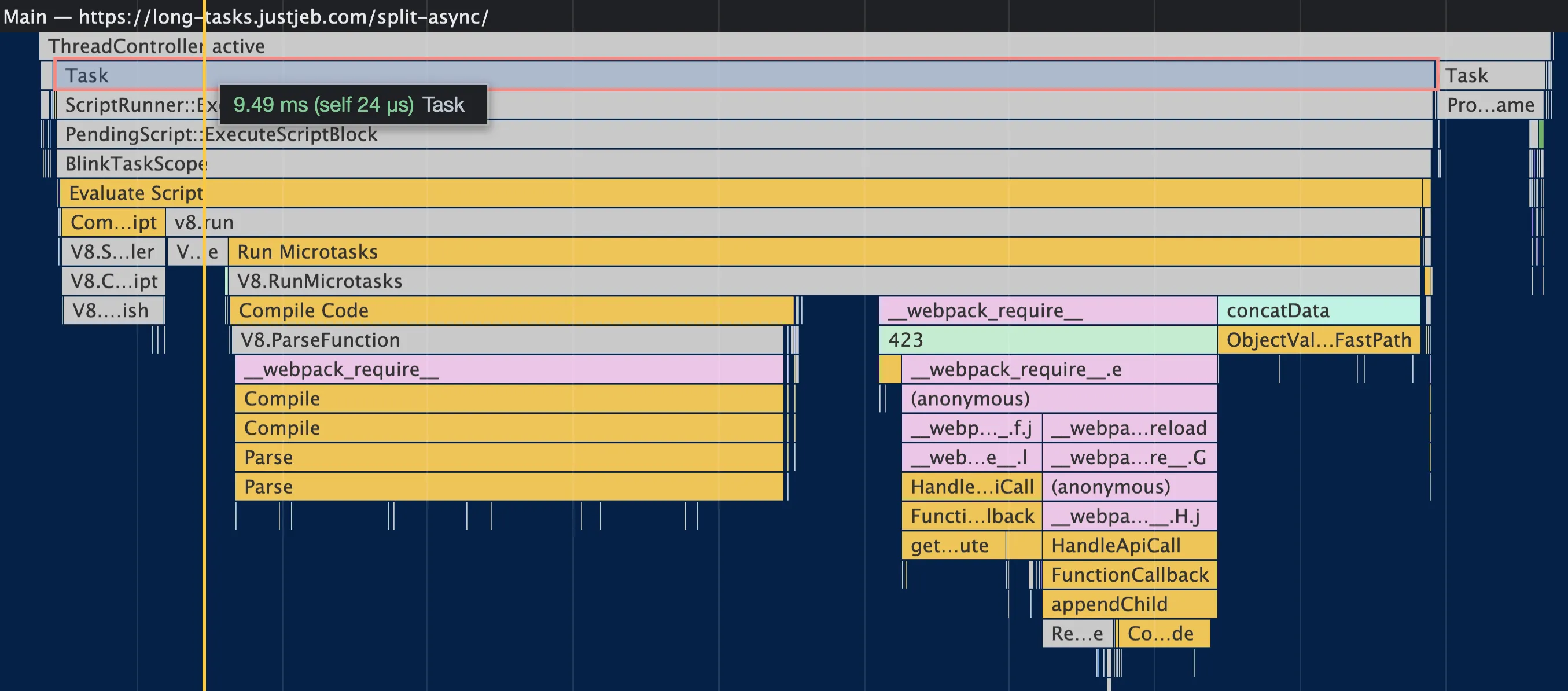
Task: Click the Re…e bar
Action: pos(1077,634)
